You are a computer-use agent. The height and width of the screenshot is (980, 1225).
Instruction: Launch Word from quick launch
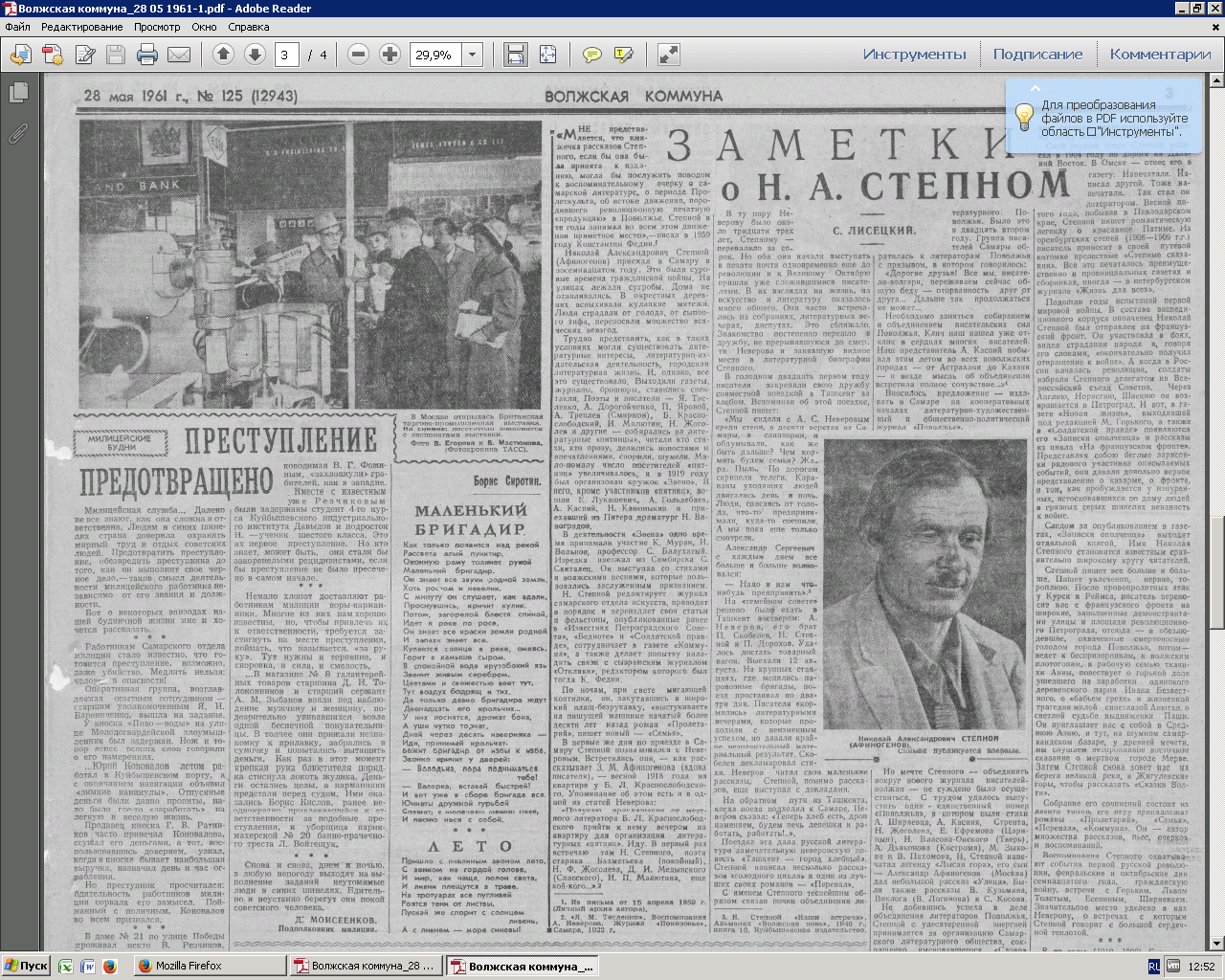90,967
